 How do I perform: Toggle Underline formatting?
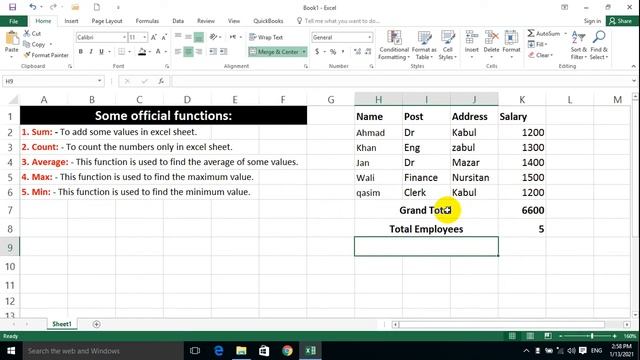[101, 51]
